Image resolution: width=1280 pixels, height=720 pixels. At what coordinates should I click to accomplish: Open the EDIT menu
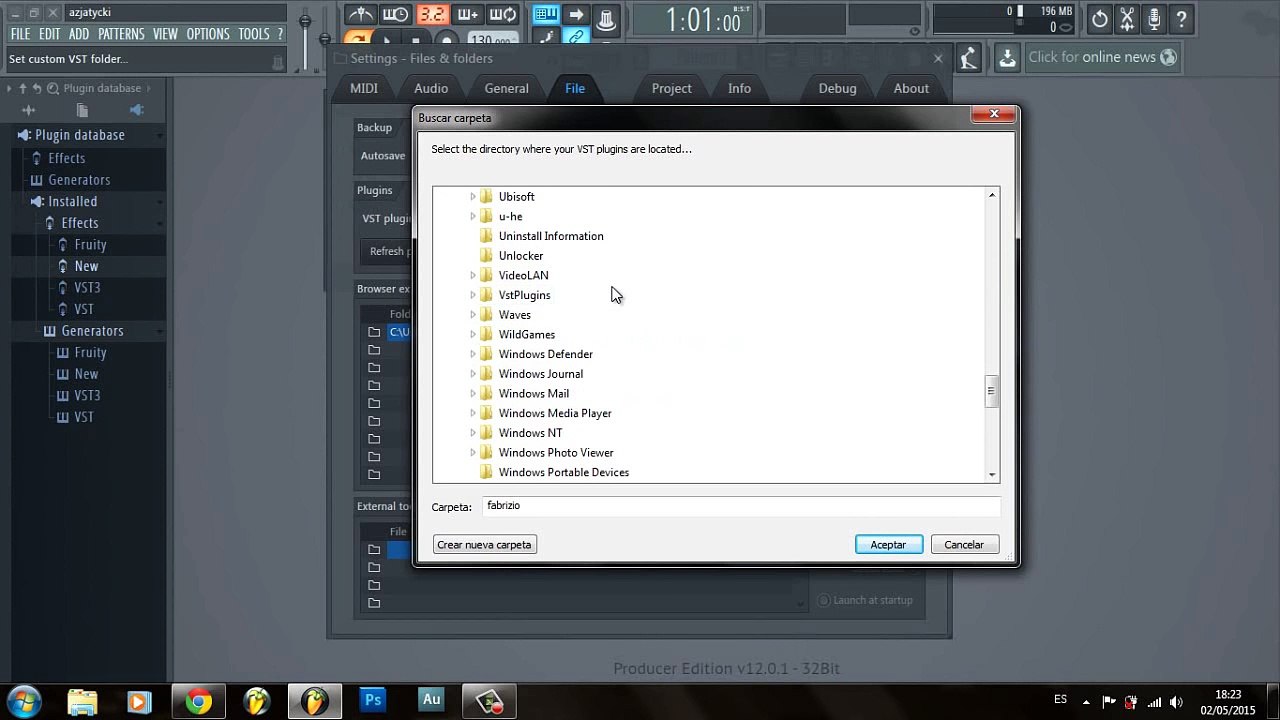50,34
